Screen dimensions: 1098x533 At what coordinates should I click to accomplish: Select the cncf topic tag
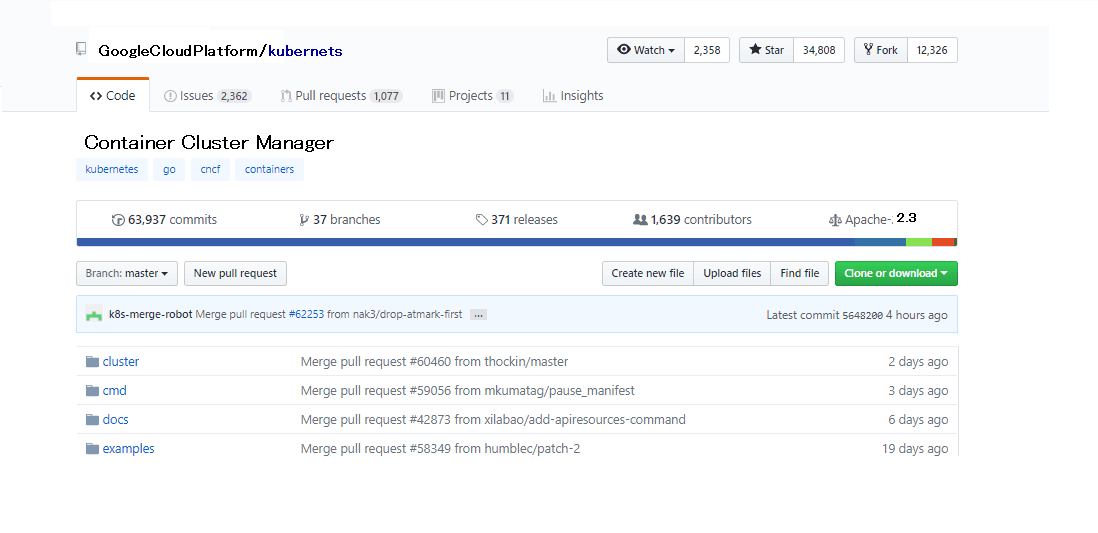pyautogui.click(x=210, y=169)
